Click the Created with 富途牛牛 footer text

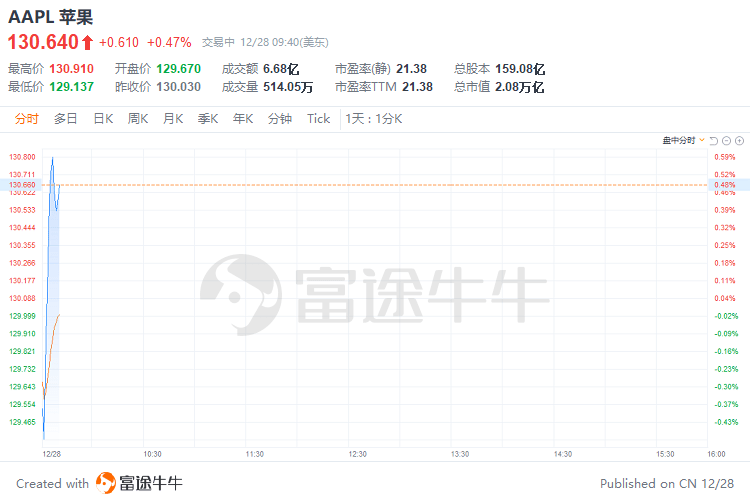click(99, 483)
